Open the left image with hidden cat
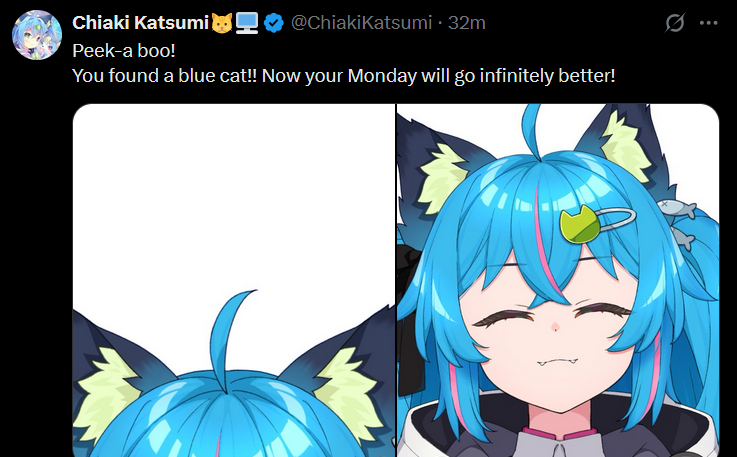 (234, 280)
